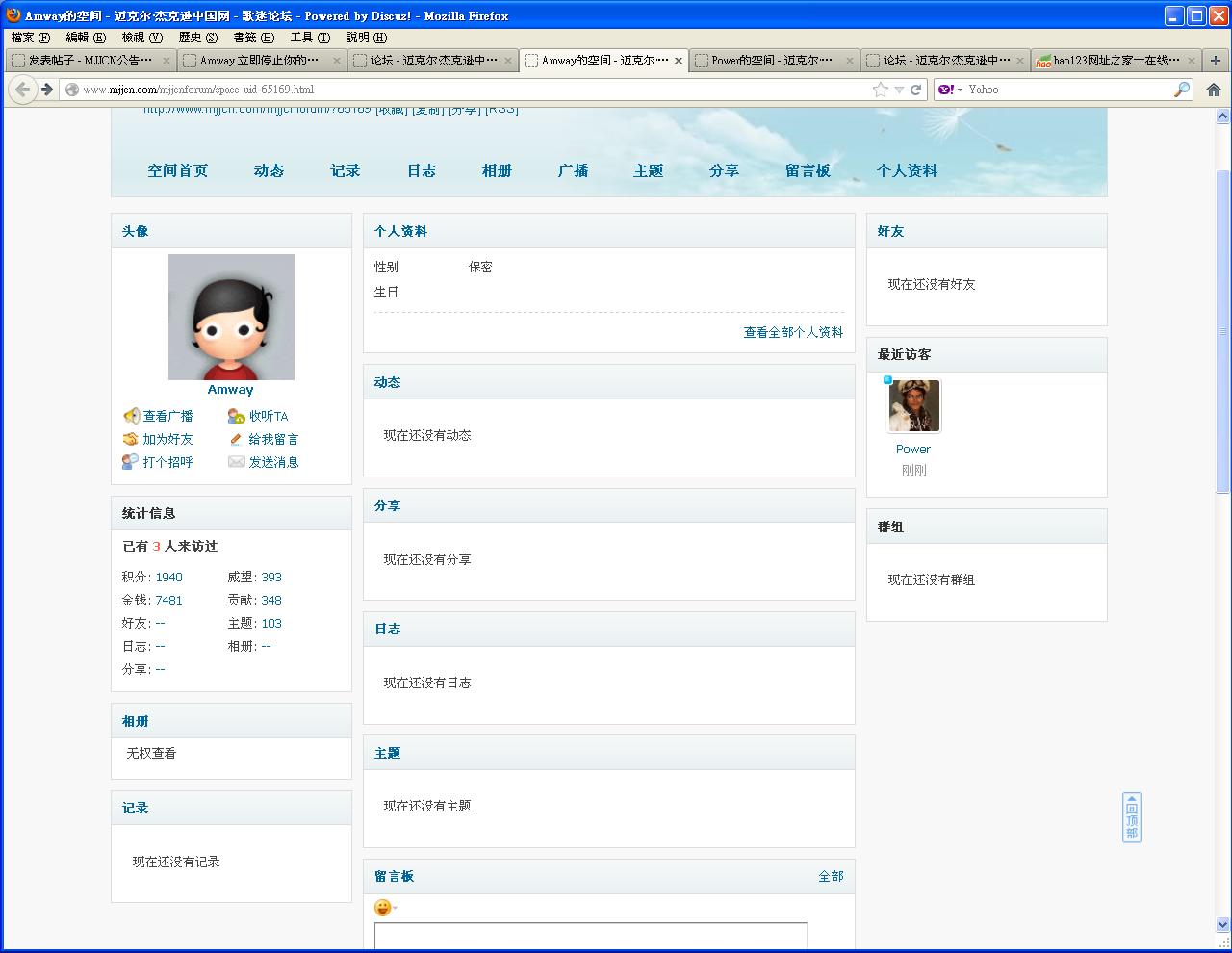1232x953 pixels.
Task: Click the smiley emoticon in 留言板
Action: [x=382, y=908]
